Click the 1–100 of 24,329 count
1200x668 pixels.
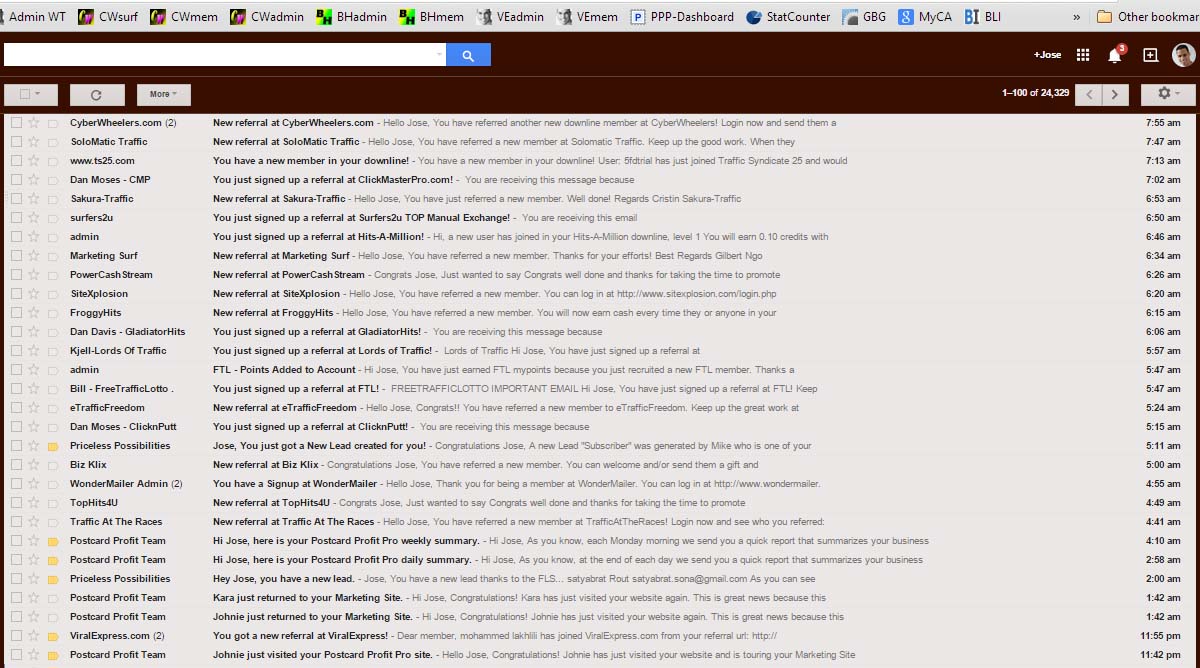[1035, 94]
